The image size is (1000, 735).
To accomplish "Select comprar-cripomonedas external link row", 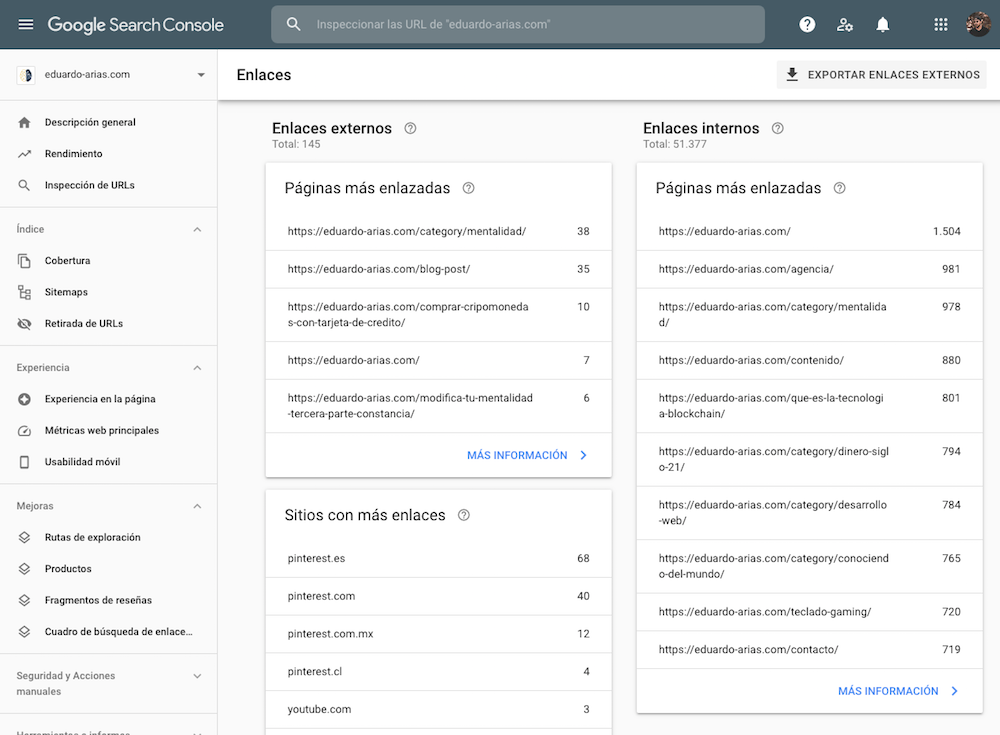I will pyautogui.click(x=439, y=315).
